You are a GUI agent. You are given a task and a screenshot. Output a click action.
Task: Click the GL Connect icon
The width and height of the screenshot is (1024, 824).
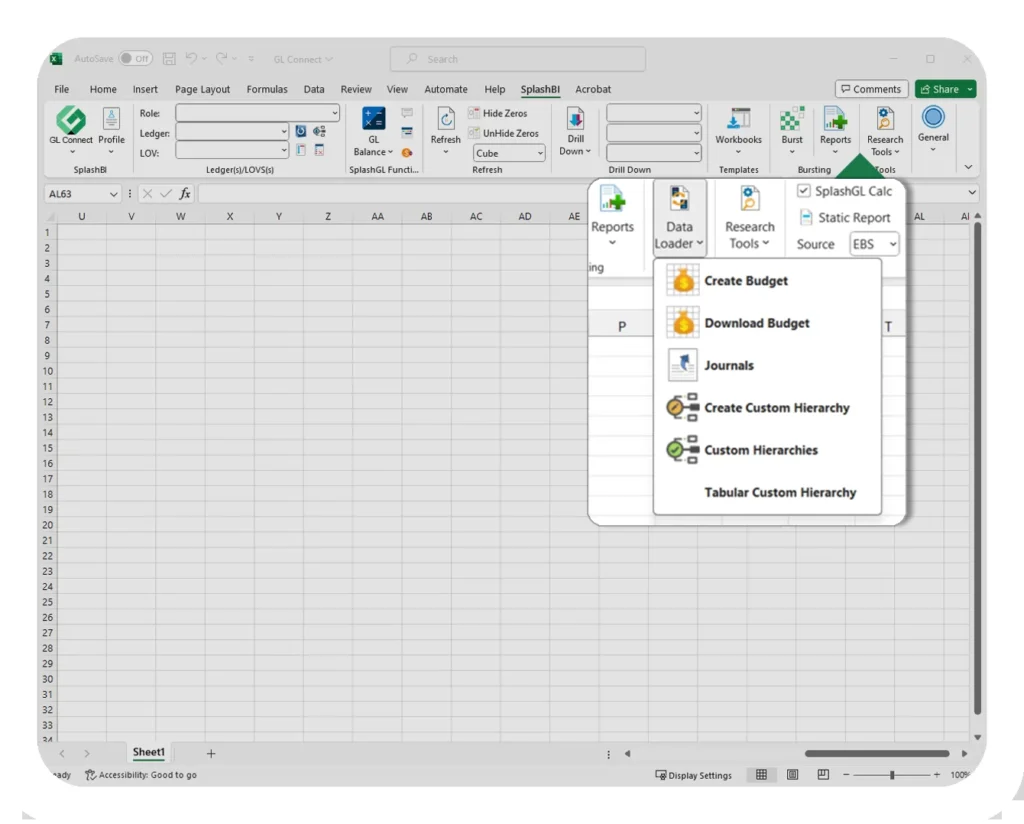point(71,120)
